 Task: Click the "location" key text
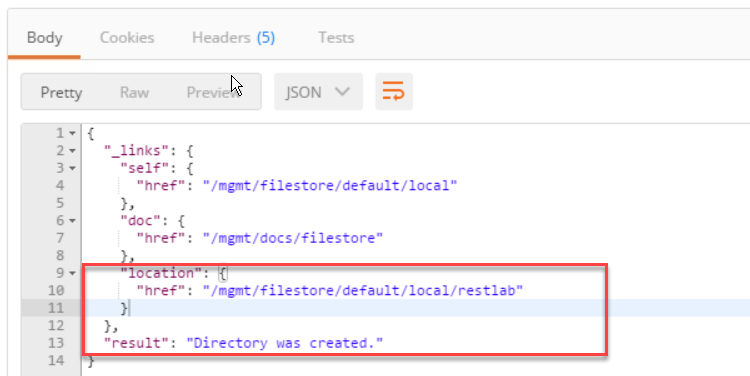point(160,273)
